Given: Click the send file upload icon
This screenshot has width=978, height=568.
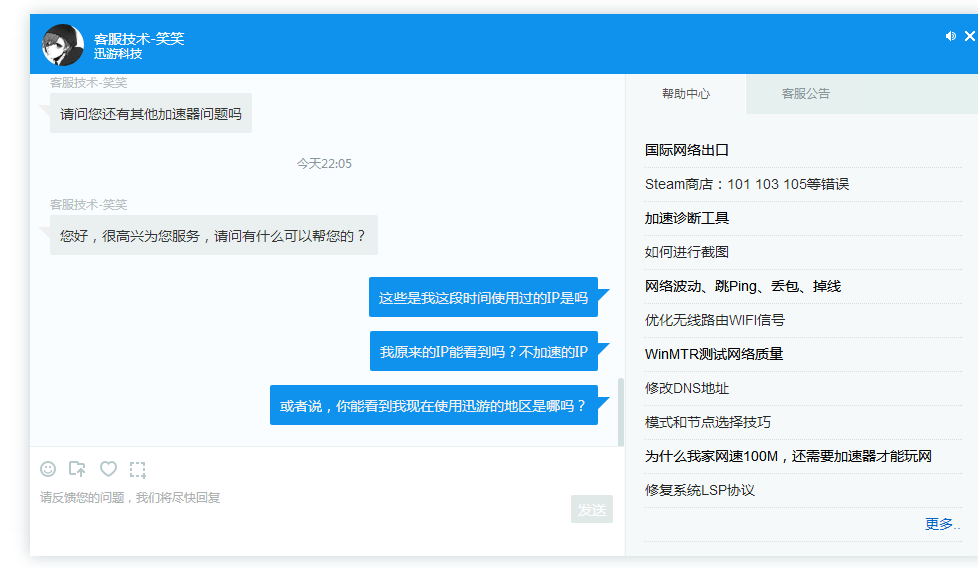Looking at the screenshot, I should [x=77, y=469].
